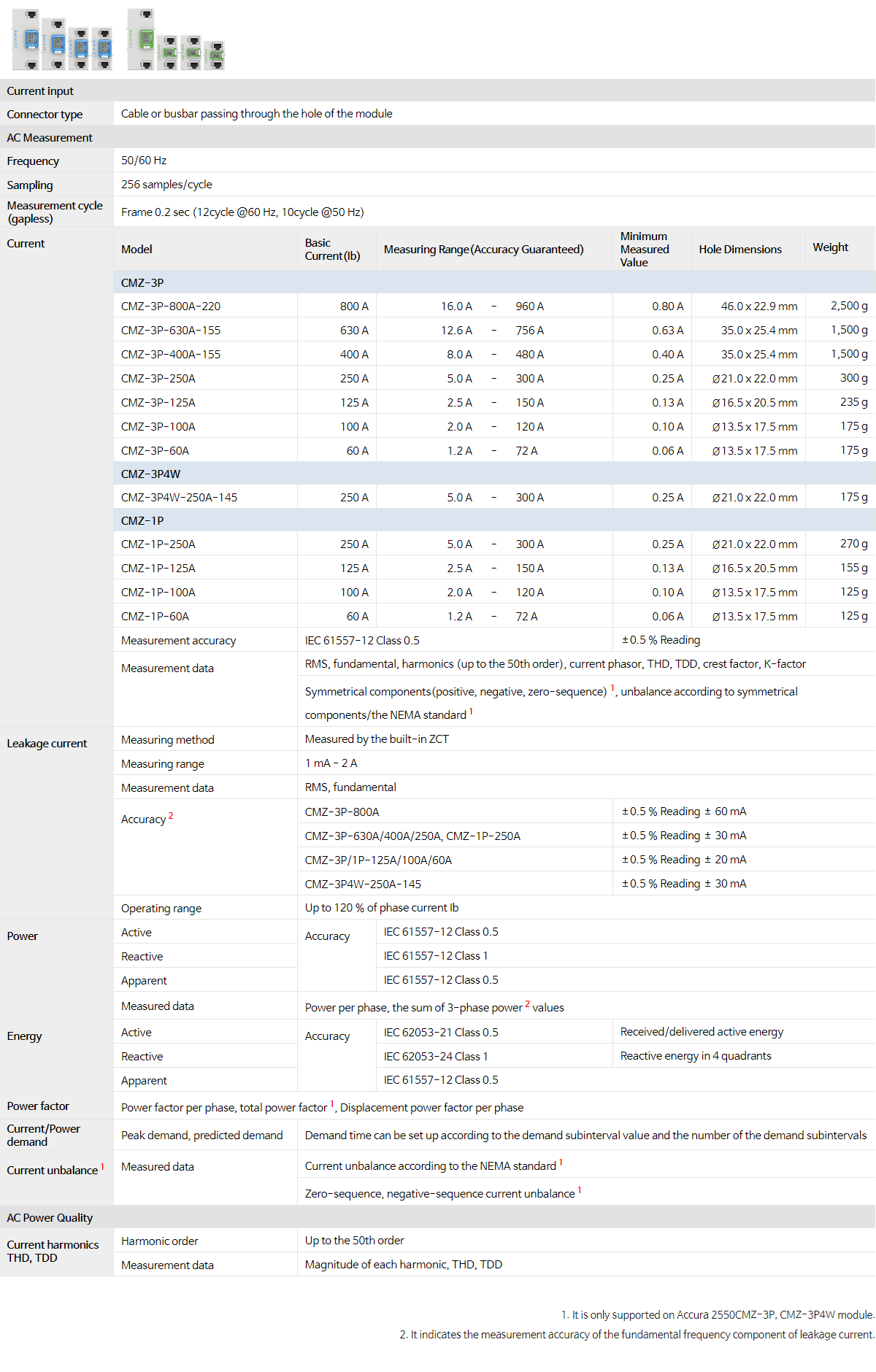This screenshot has width=876, height=1372.
Task: Click the blue CMZ modules product image
Action: [62, 41]
